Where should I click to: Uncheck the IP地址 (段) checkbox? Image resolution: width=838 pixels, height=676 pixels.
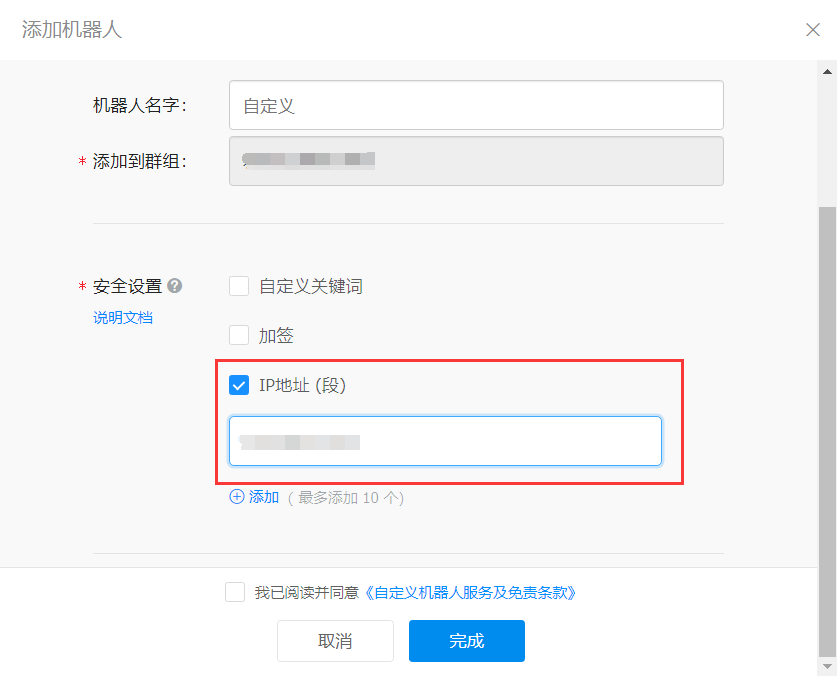tap(239, 385)
